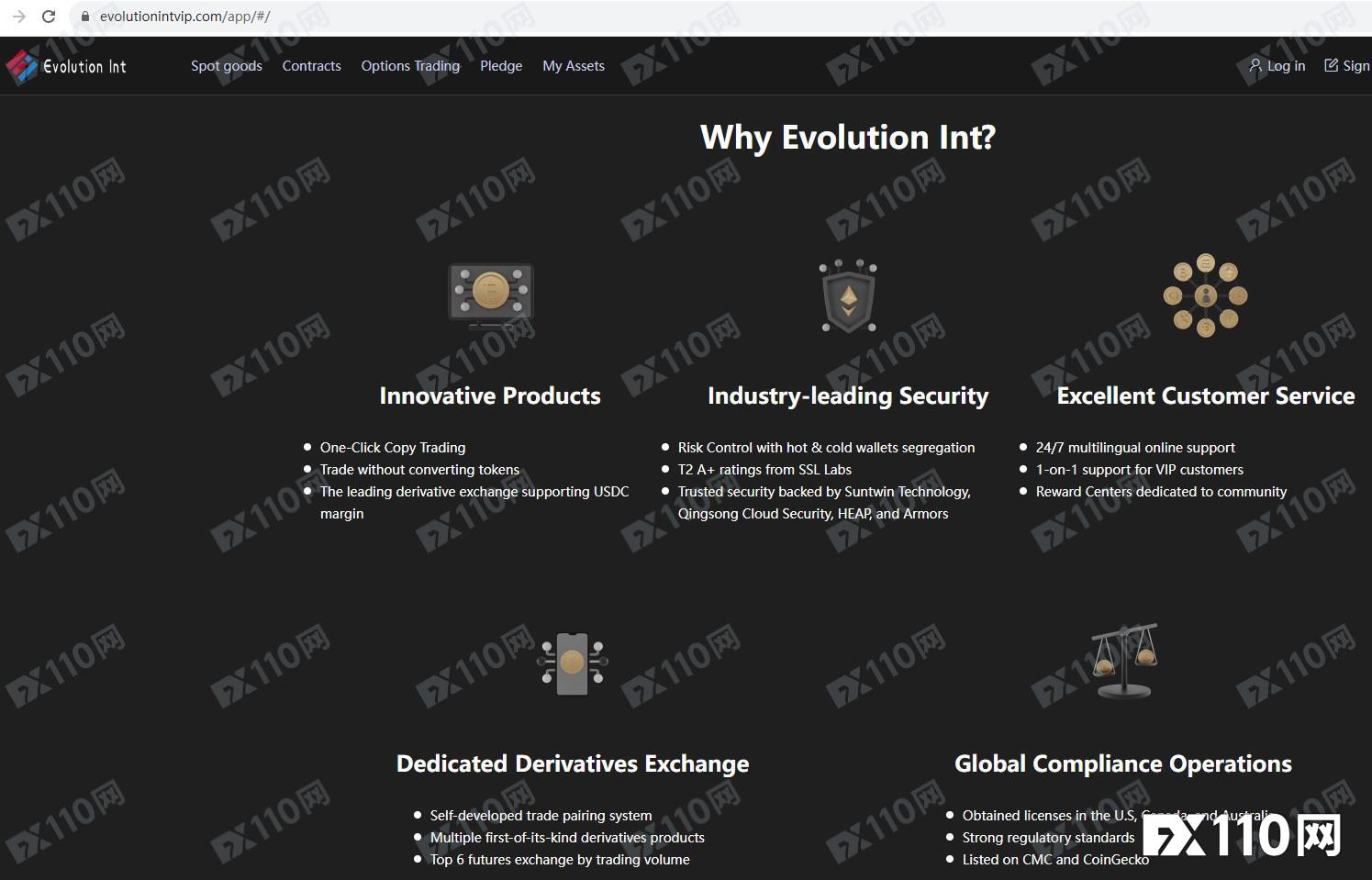This screenshot has width=1372, height=880.
Task: Click the leading derivative exchange supporting USDC text
Action: click(x=474, y=502)
